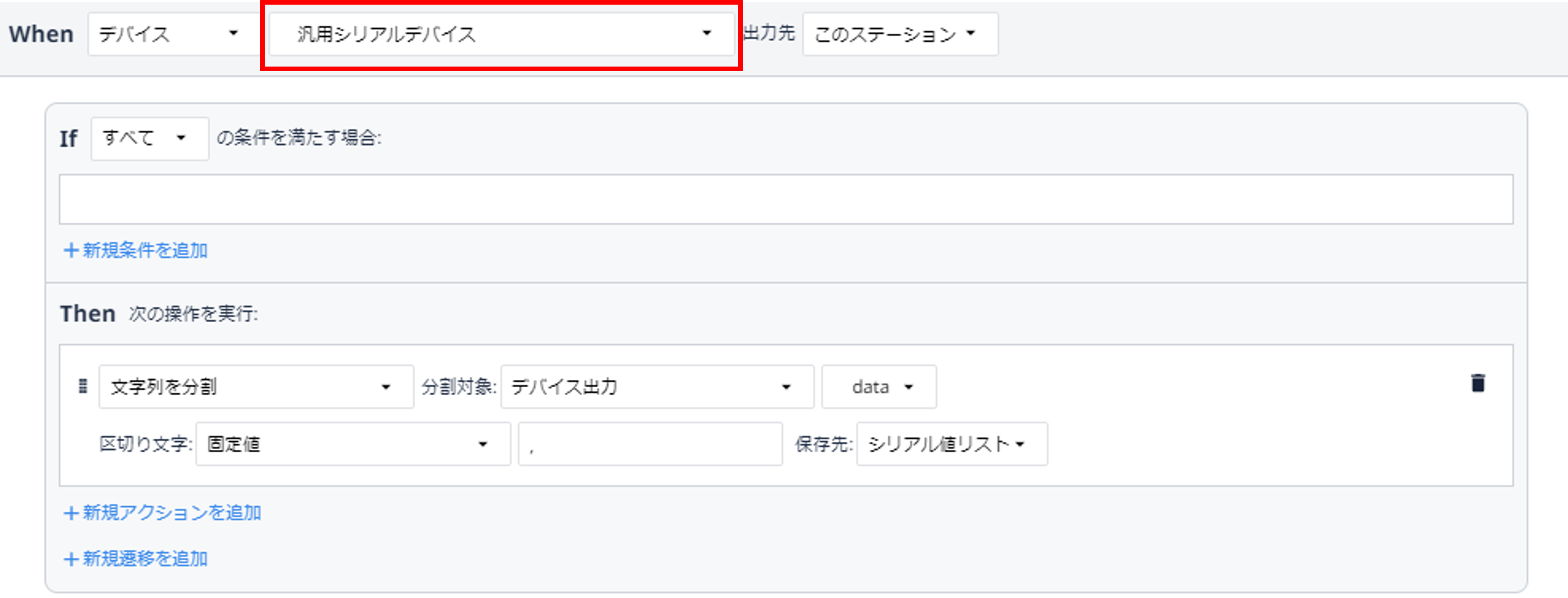Click the +新規条件を追加 link
Viewport: 1568px width, 598px height.
pyautogui.click(x=136, y=250)
